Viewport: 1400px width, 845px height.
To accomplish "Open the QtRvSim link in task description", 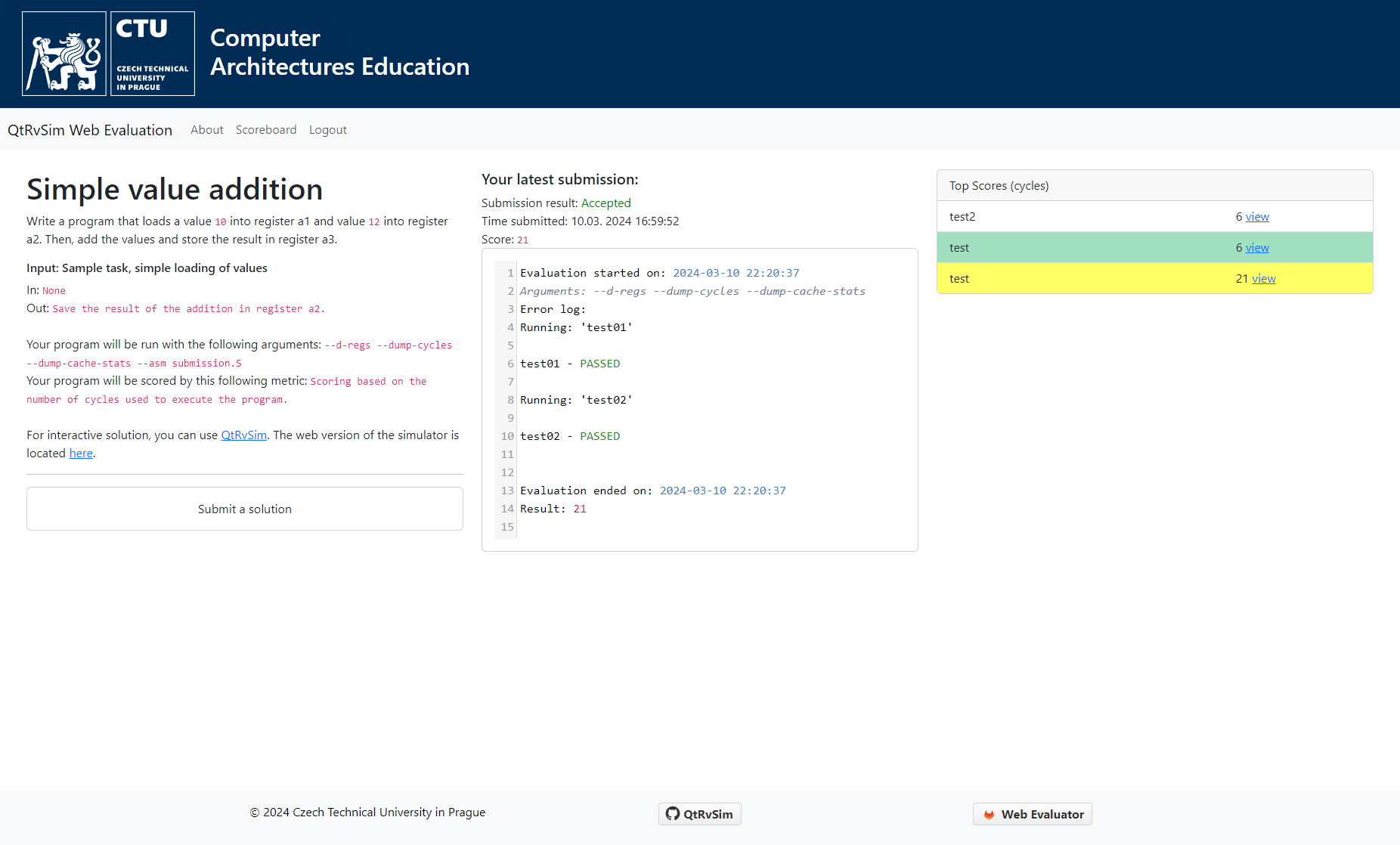I will point(243,435).
